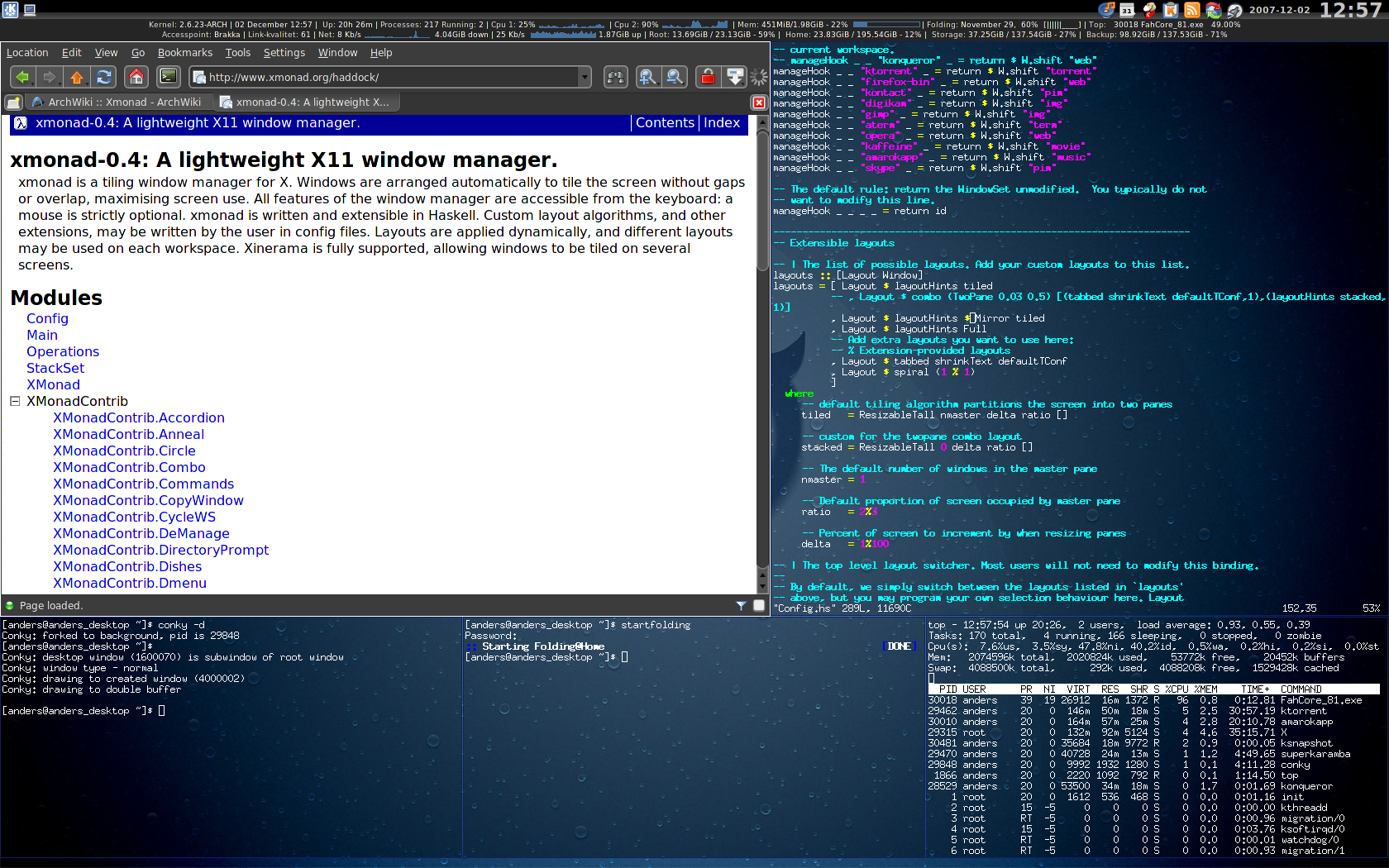Image resolution: width=1389 pixels, height=868 pixels.
Task: Open the Main module link
Action: (x=42, y=335)
